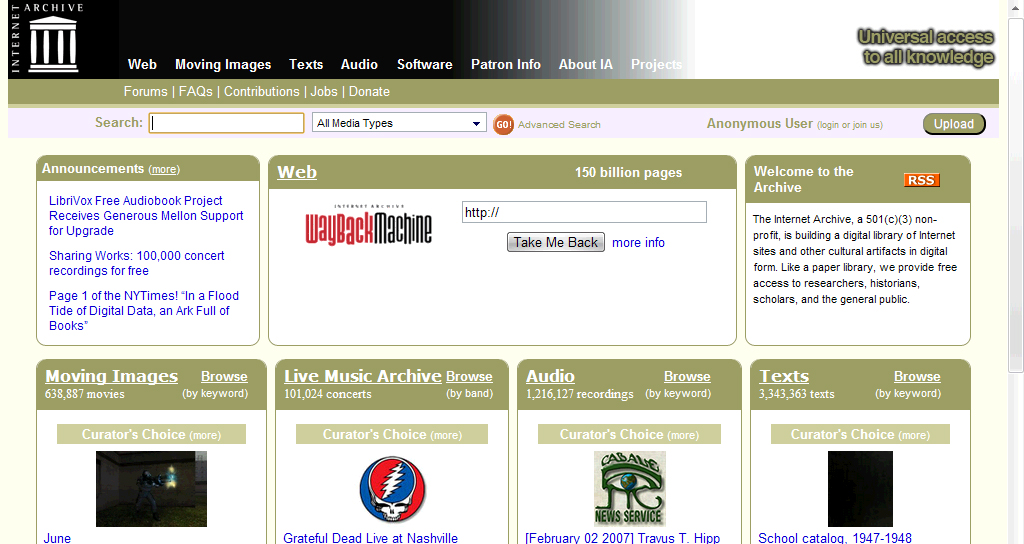Open the Projects navigation tab
Screen dimensions: 1024x544
[656, 64]
